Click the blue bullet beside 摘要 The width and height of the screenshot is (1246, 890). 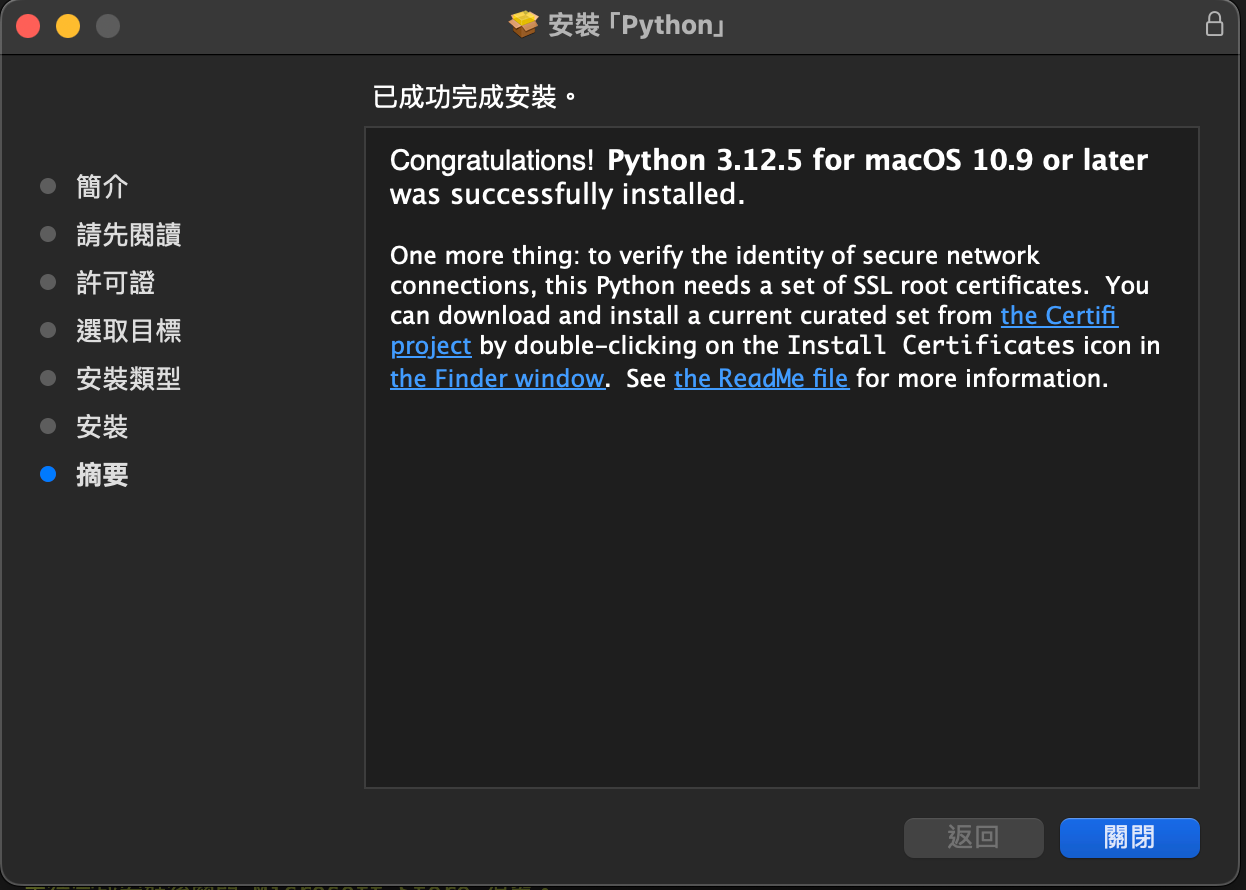(x=48, y=475)
